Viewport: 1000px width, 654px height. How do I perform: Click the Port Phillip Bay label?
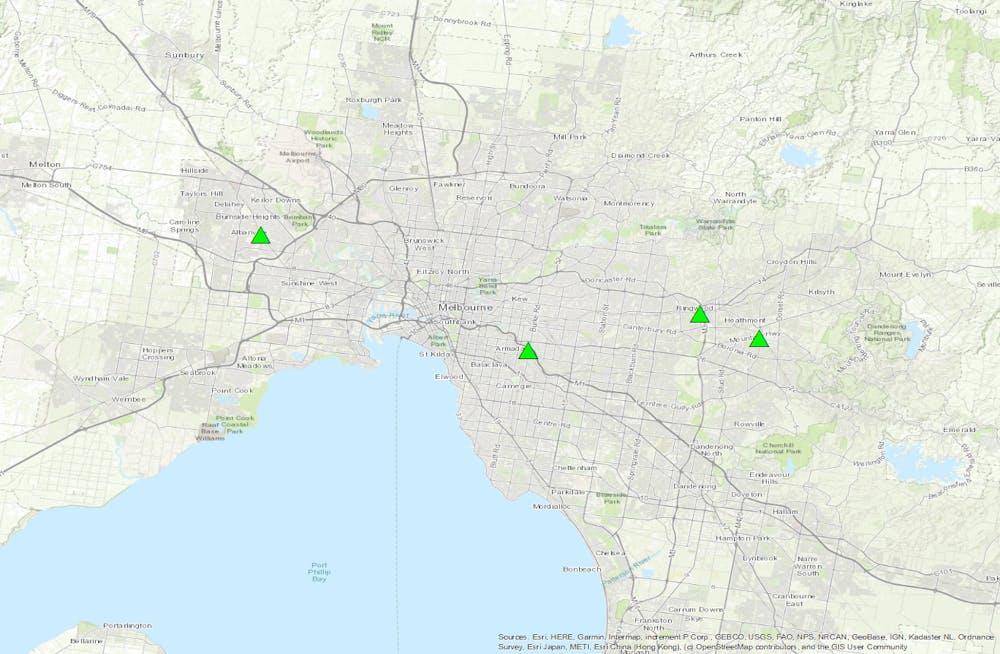[319, 574]
